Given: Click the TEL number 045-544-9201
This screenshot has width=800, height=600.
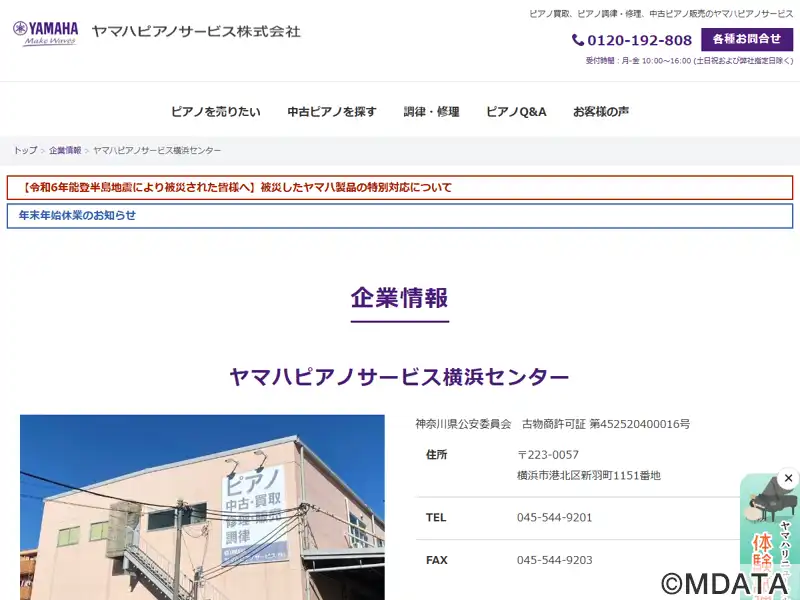Looking at the screenshot, I should pyautogui.click(x=555, y=517).
